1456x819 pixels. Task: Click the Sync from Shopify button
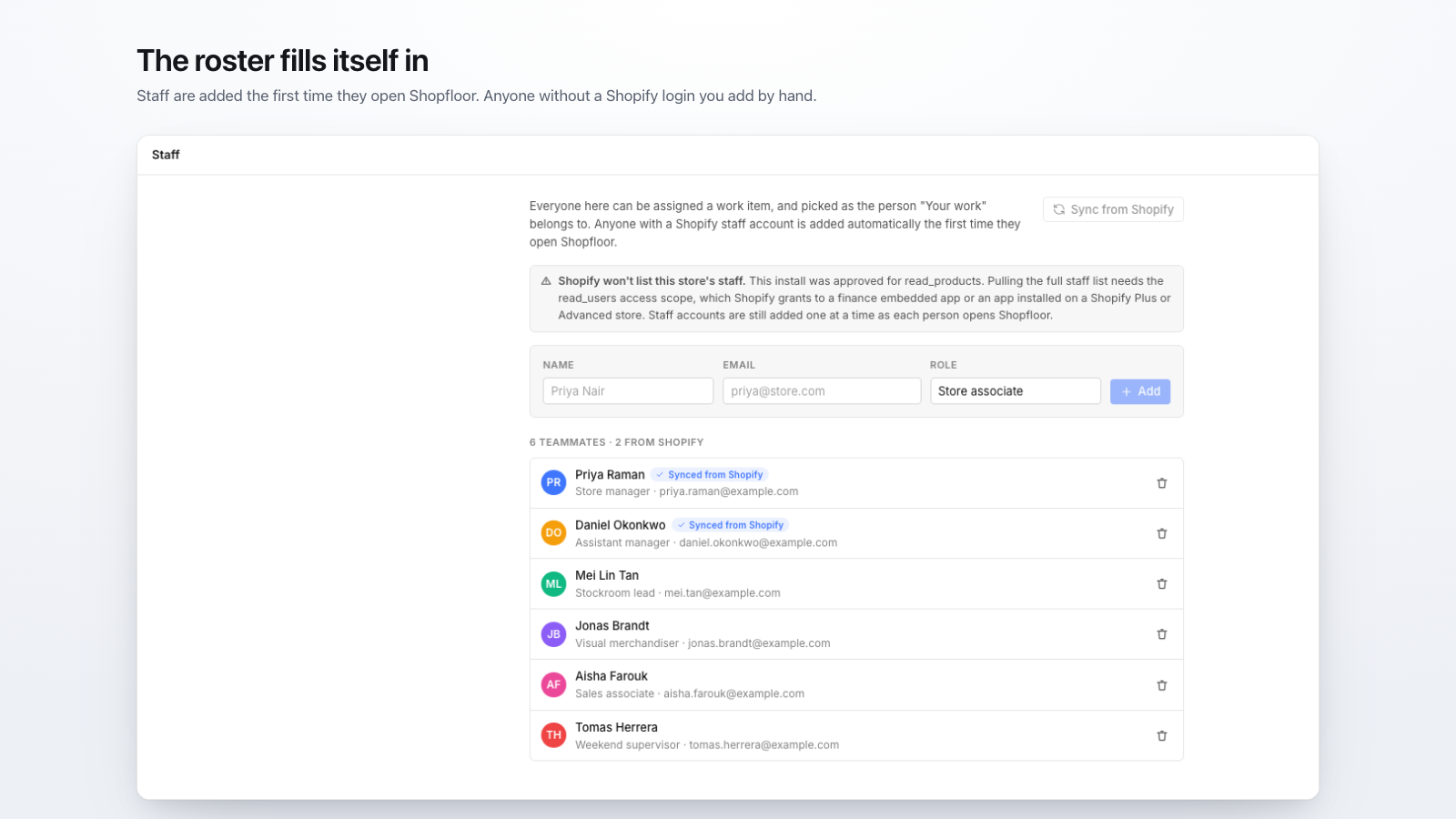[x=1113, y=209]
